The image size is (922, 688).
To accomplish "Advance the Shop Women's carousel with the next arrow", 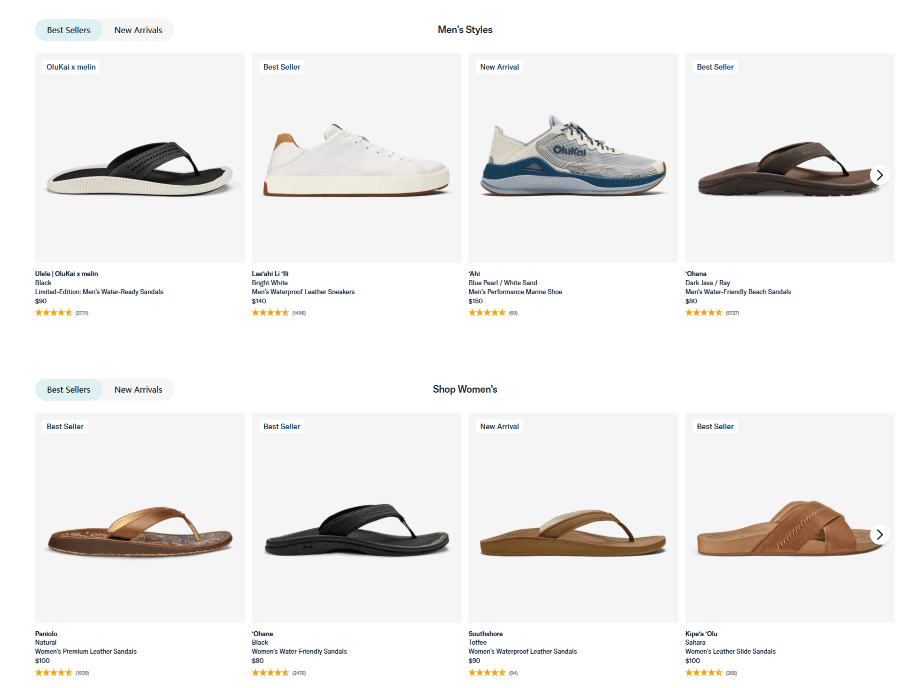I will click(x=879, y=535).
